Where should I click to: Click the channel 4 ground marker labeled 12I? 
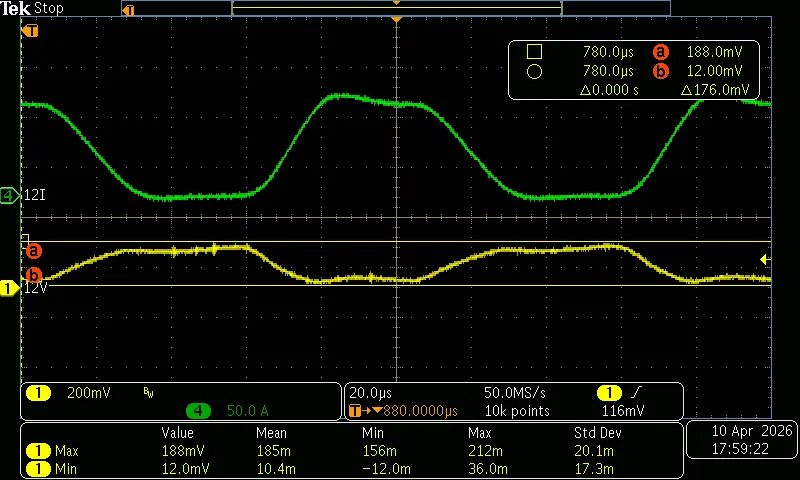[x=10, y=195]
